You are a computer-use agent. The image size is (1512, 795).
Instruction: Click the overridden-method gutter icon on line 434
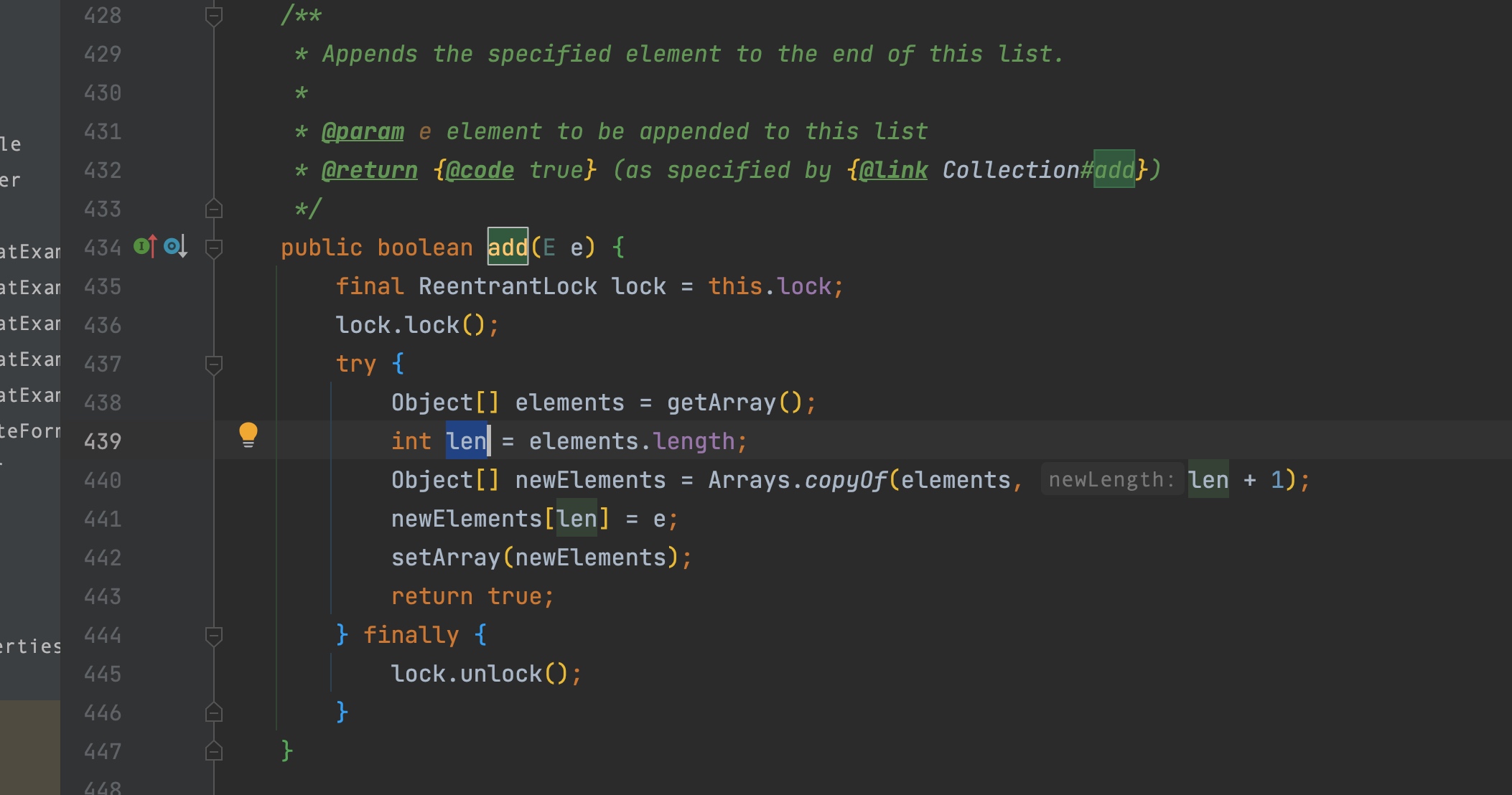[175, 247]
